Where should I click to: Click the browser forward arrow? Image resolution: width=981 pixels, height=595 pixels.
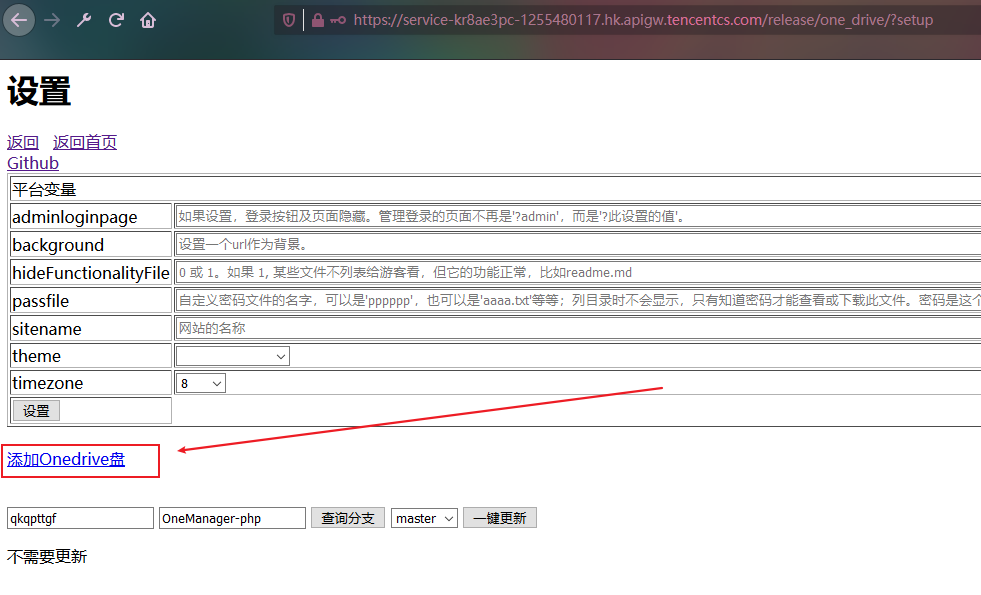click(x=52, y=21)
